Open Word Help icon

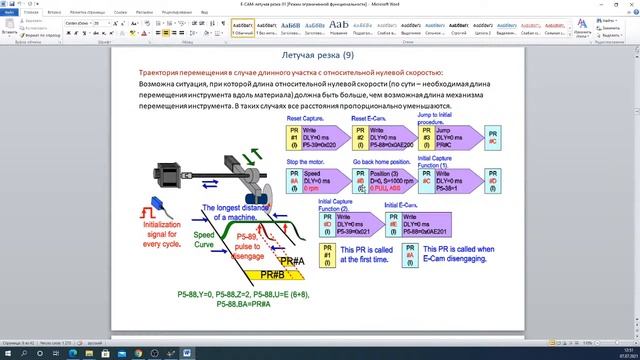pyautogui.click(x=636, y=13)
